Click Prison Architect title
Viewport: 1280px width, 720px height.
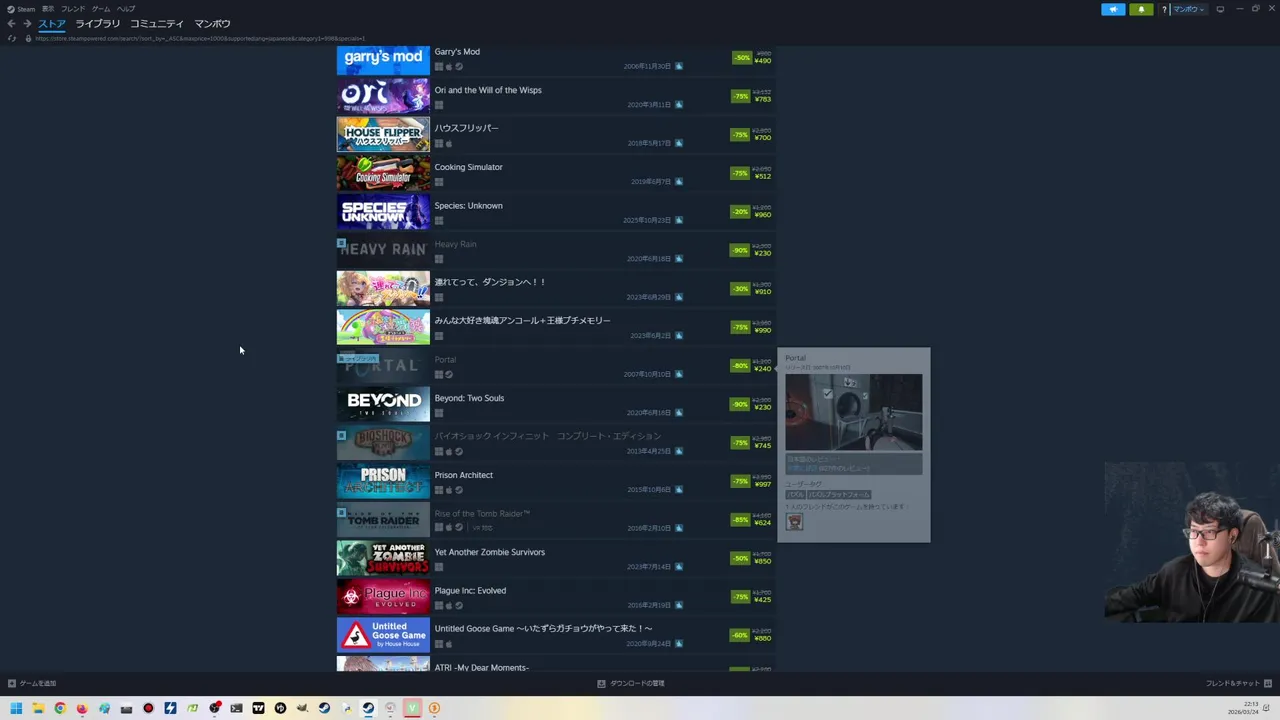pos(463,475)
